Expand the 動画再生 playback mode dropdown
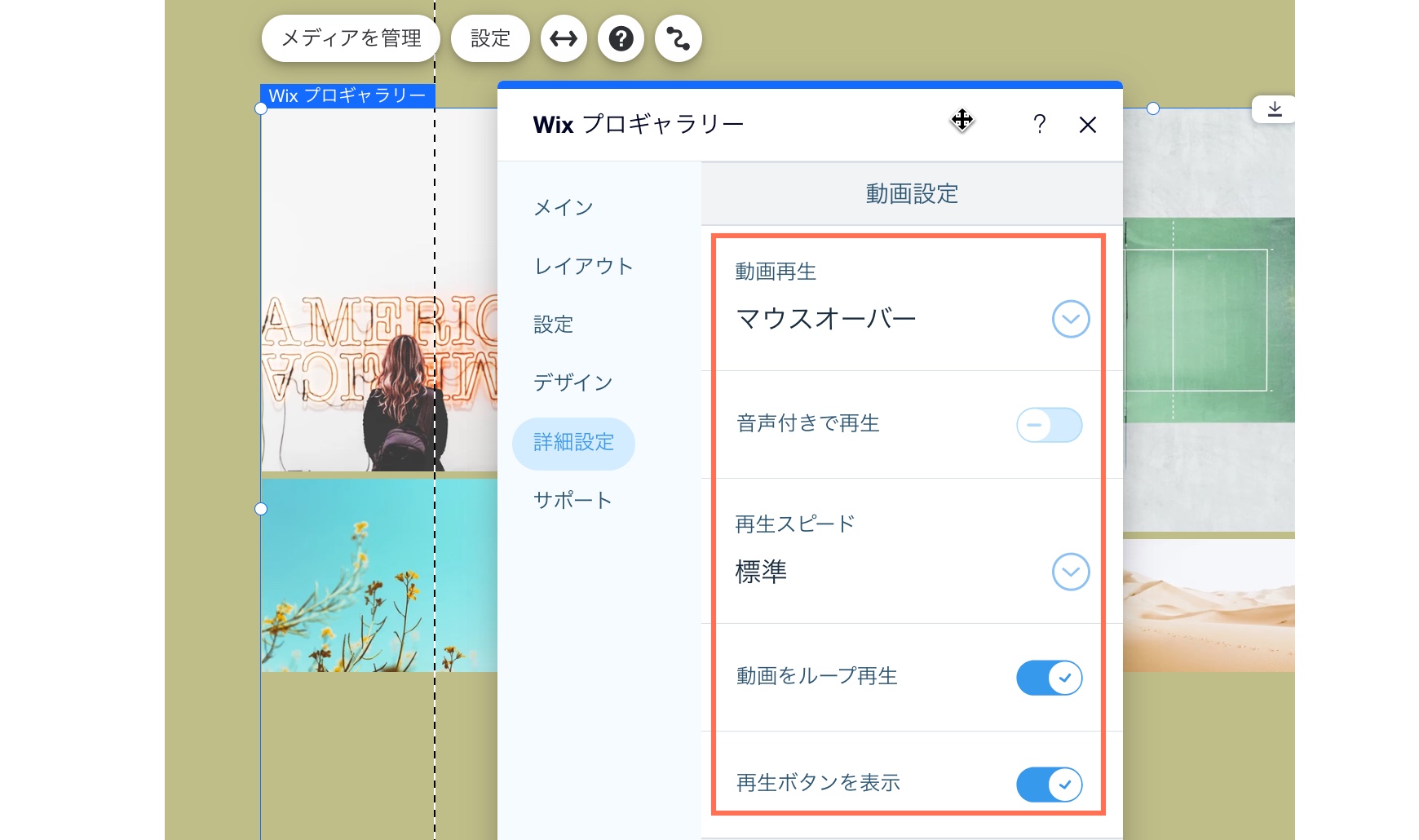This screenshot has width=1419, height=840. point(1071,319)
